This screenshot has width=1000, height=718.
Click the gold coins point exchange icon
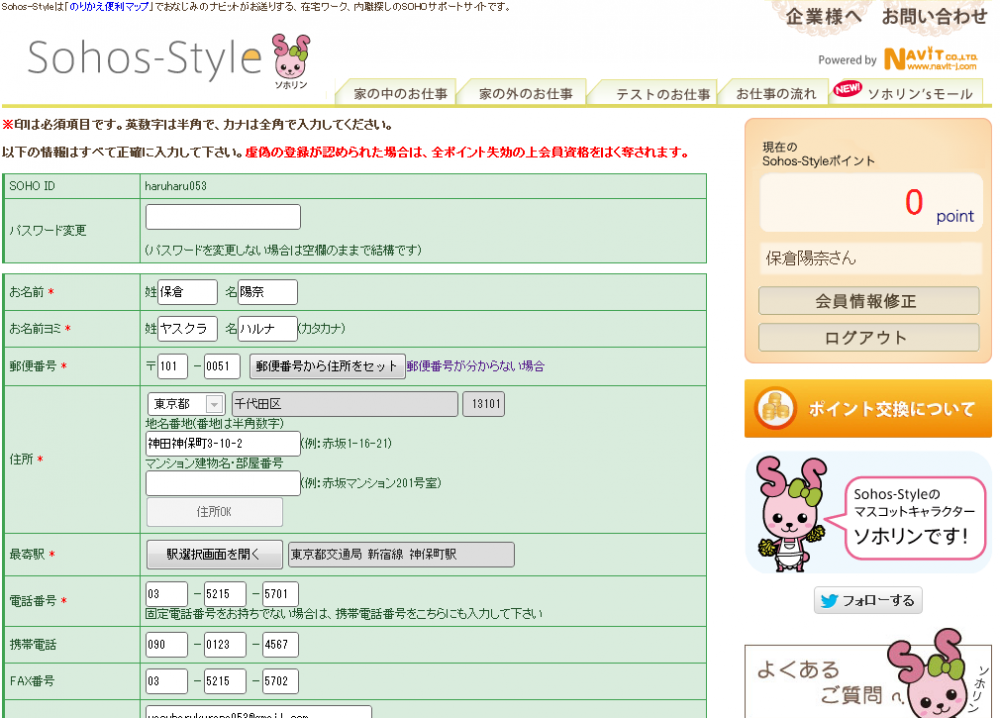coord(775,408)
